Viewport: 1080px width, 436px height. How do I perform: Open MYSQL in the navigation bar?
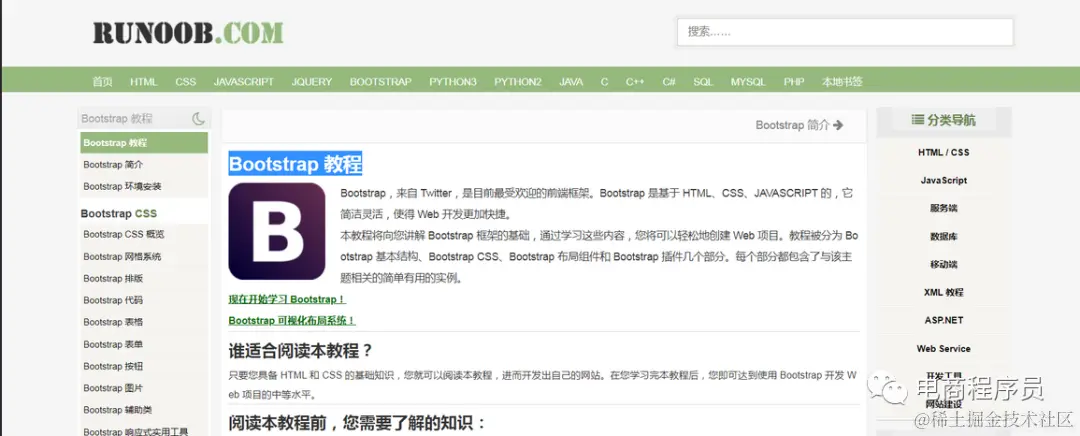pos(748,81)
